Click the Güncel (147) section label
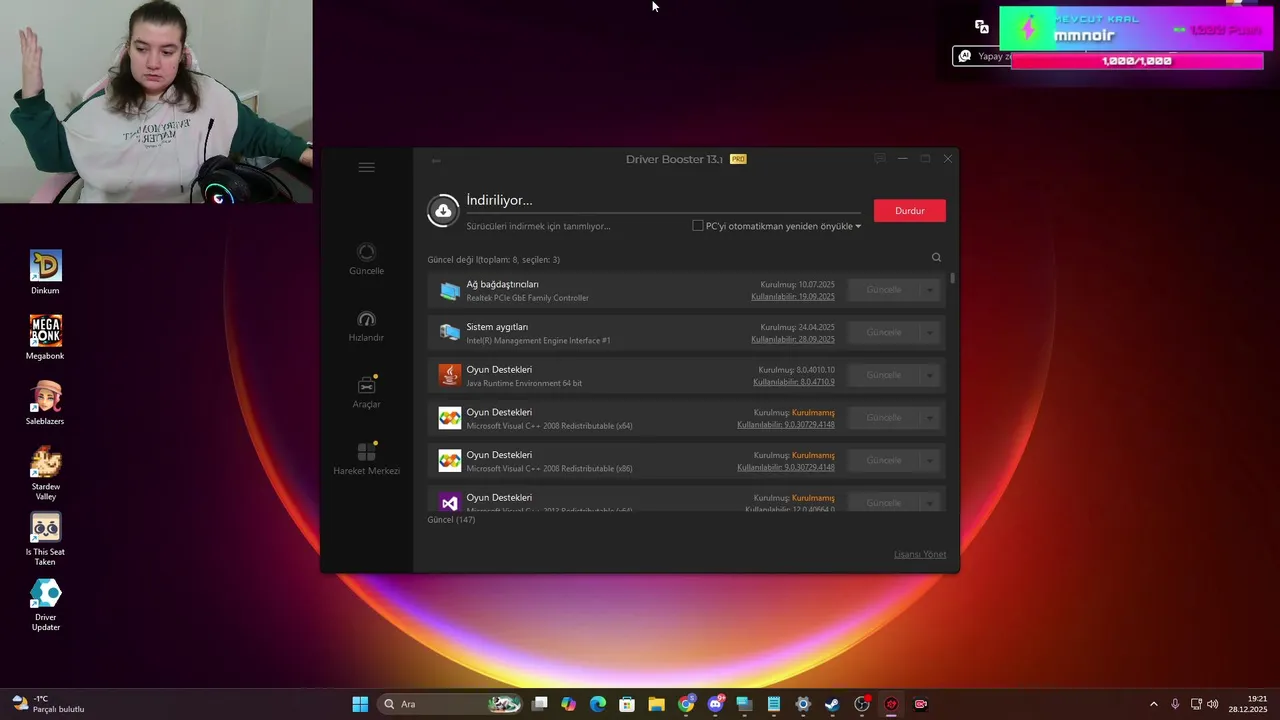 coord(451,520)
